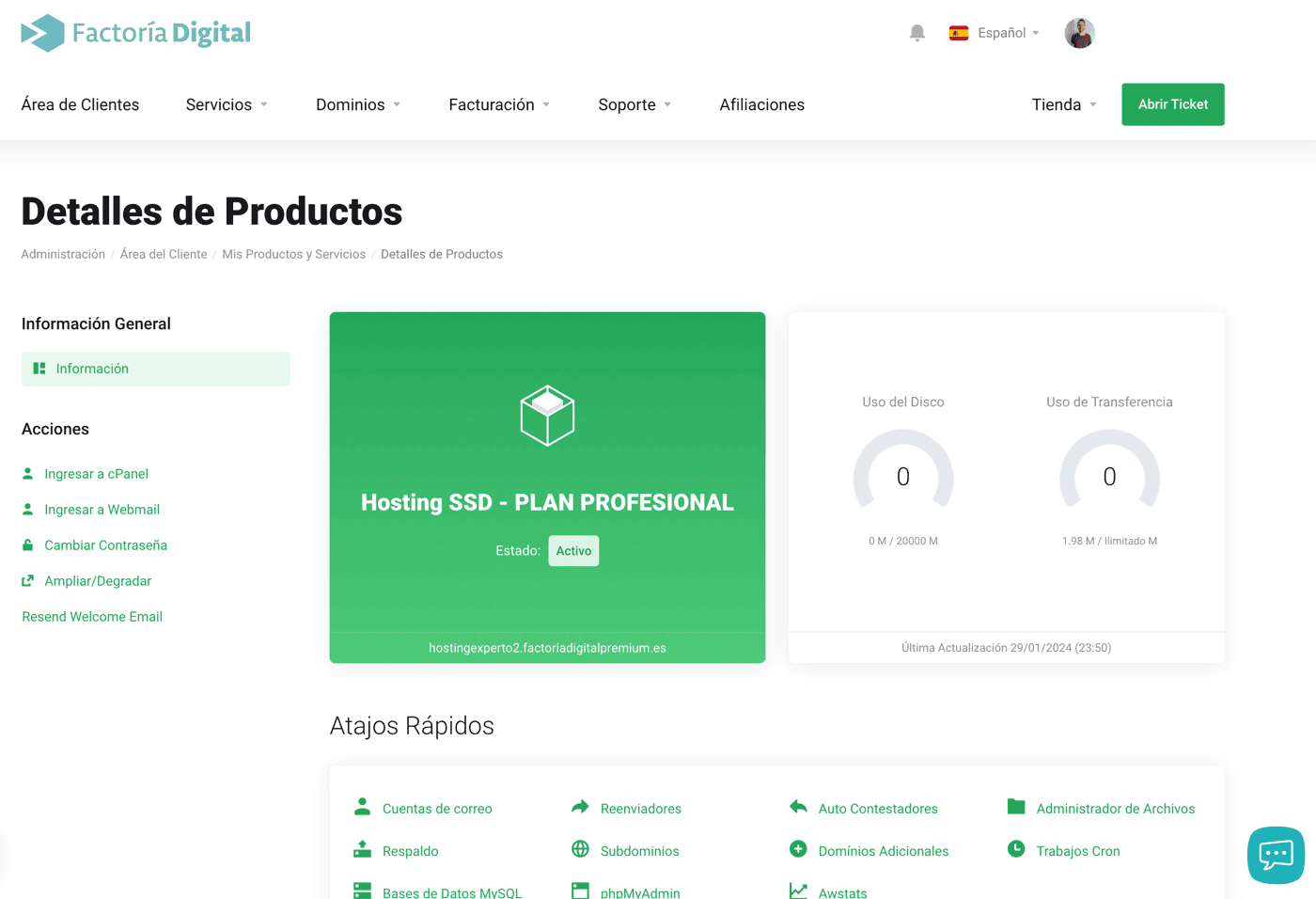Click the Spanish flag icon

959,33
